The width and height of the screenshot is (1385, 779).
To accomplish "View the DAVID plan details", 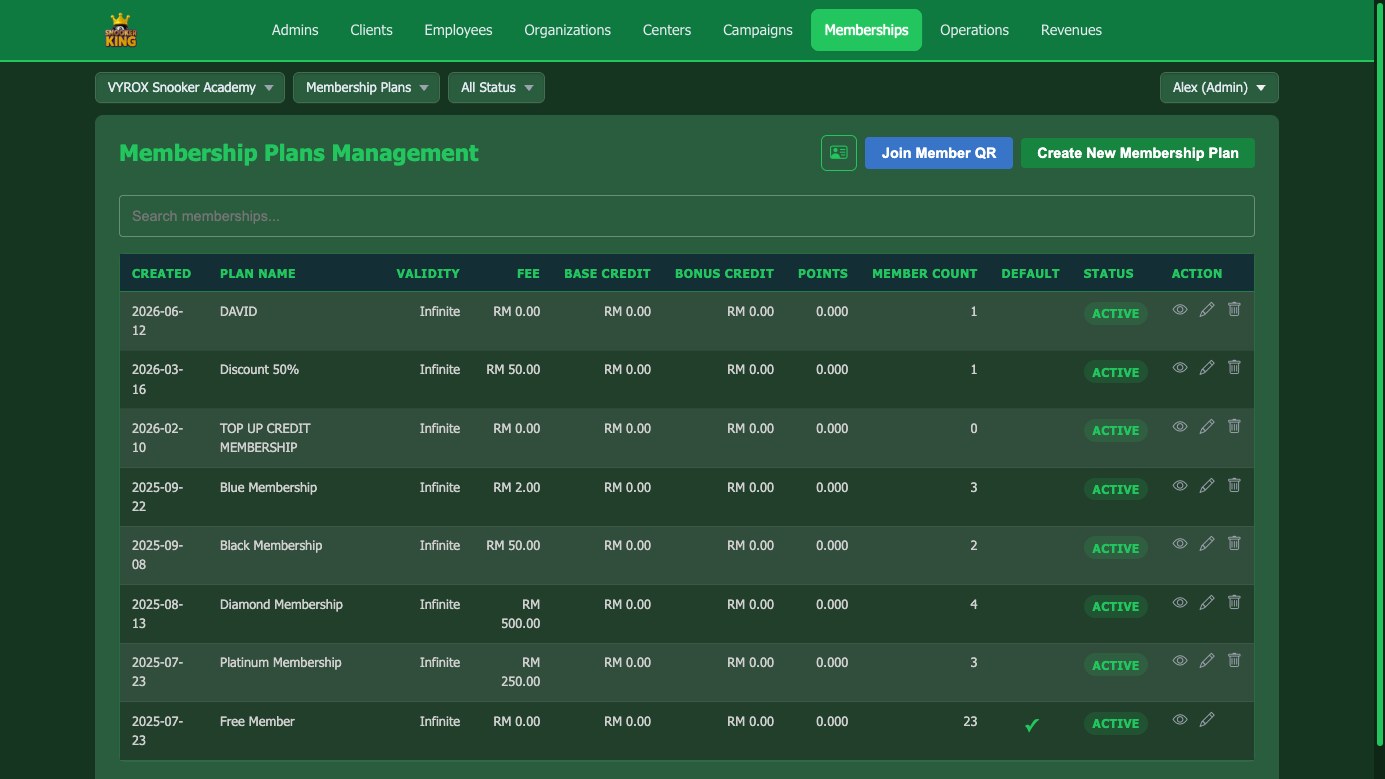I will coord(1180,310).
